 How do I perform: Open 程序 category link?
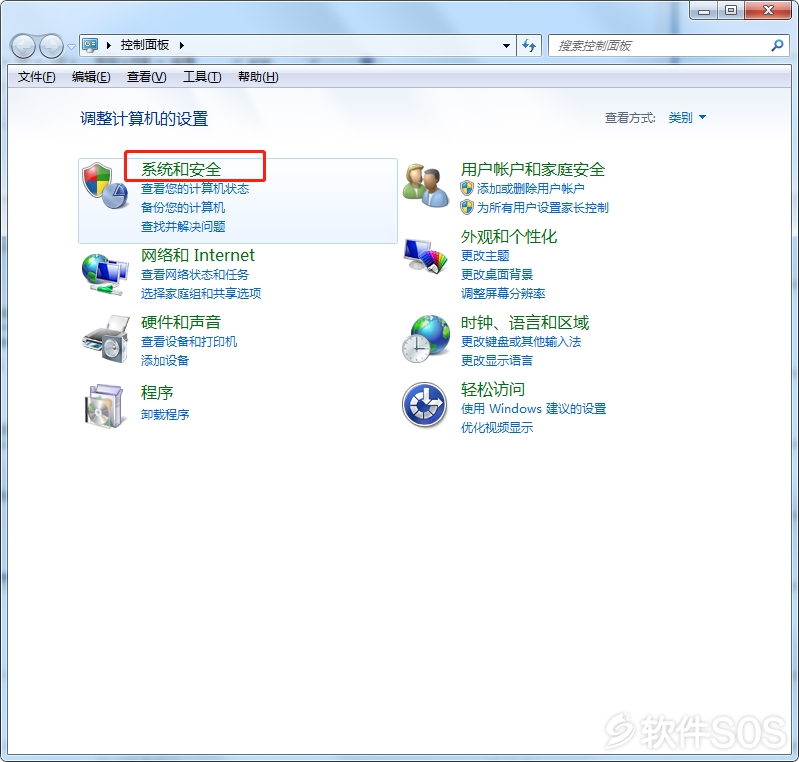[157, 392]
